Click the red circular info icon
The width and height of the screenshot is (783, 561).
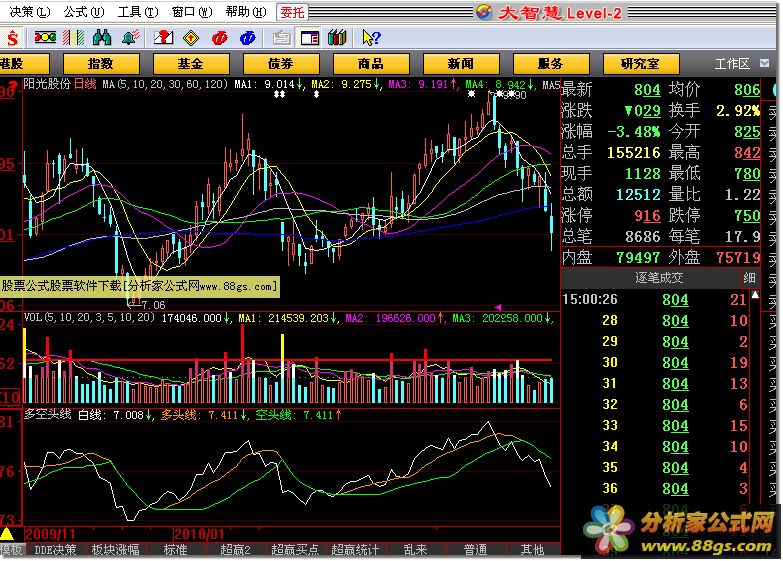(x=219, y=38)
